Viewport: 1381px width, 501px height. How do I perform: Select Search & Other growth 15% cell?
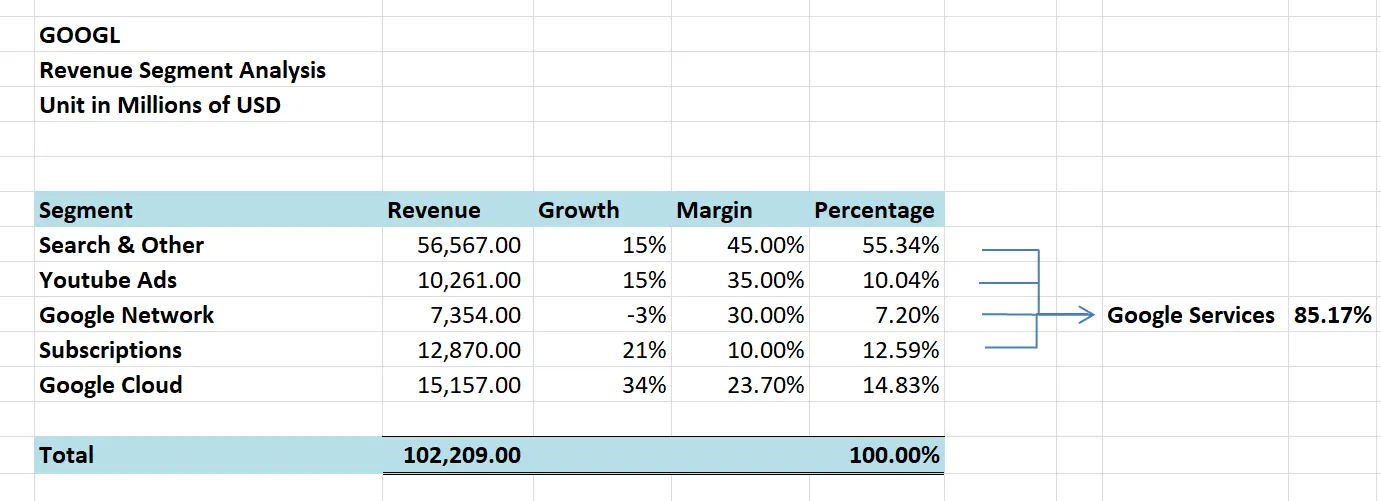(x=602, y=245)
